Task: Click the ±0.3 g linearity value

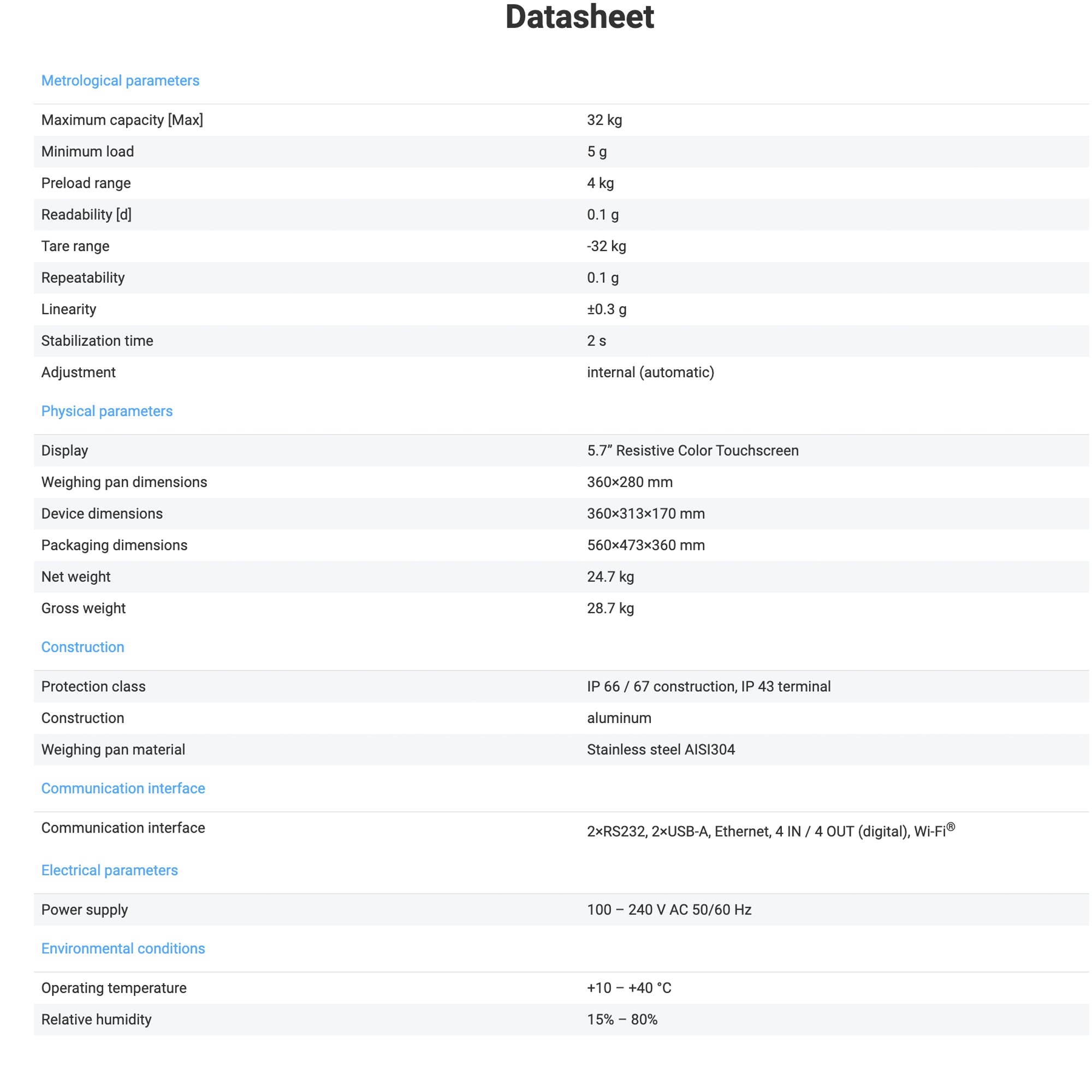Action: coord(607,309)
